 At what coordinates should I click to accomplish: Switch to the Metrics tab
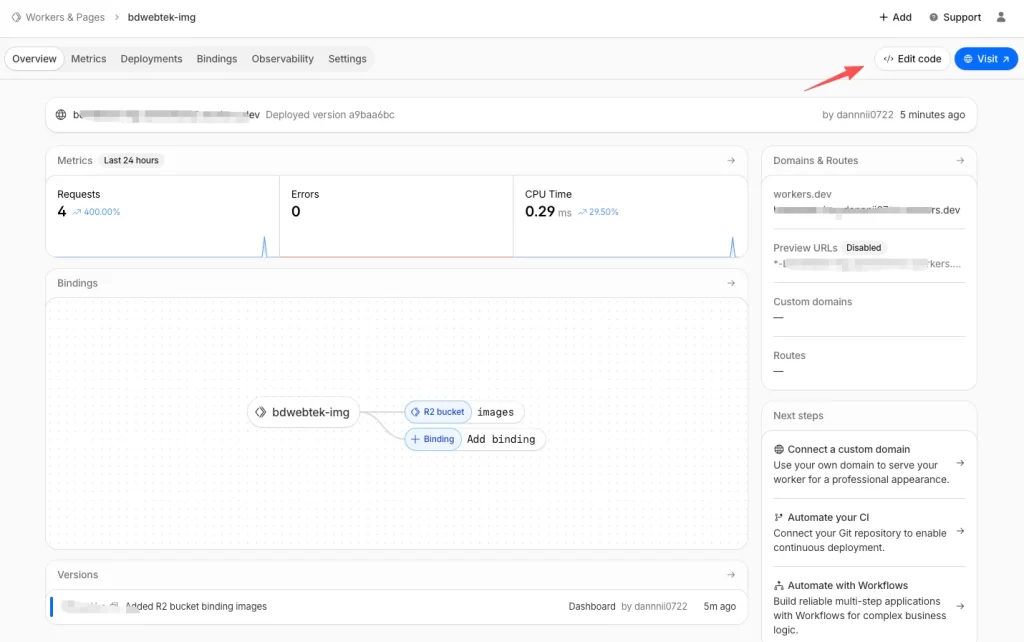coord(88,59)
